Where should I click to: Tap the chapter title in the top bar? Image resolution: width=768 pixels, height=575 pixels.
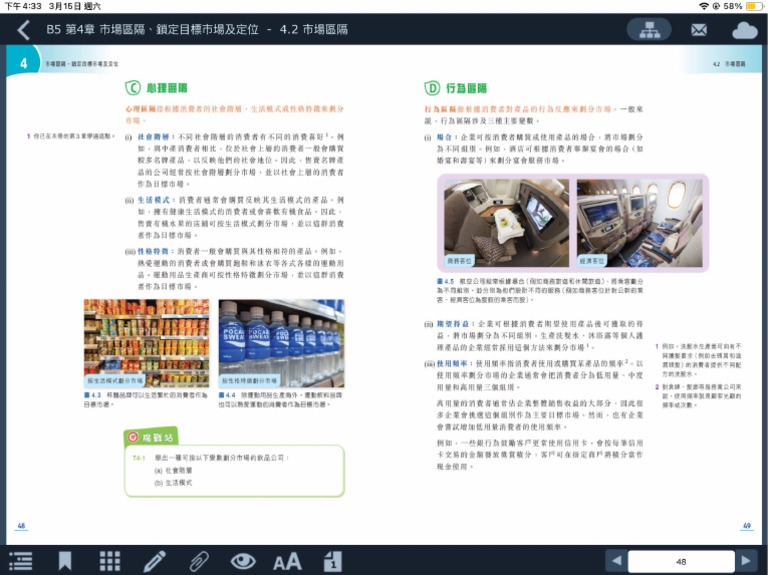pos(197,29)
